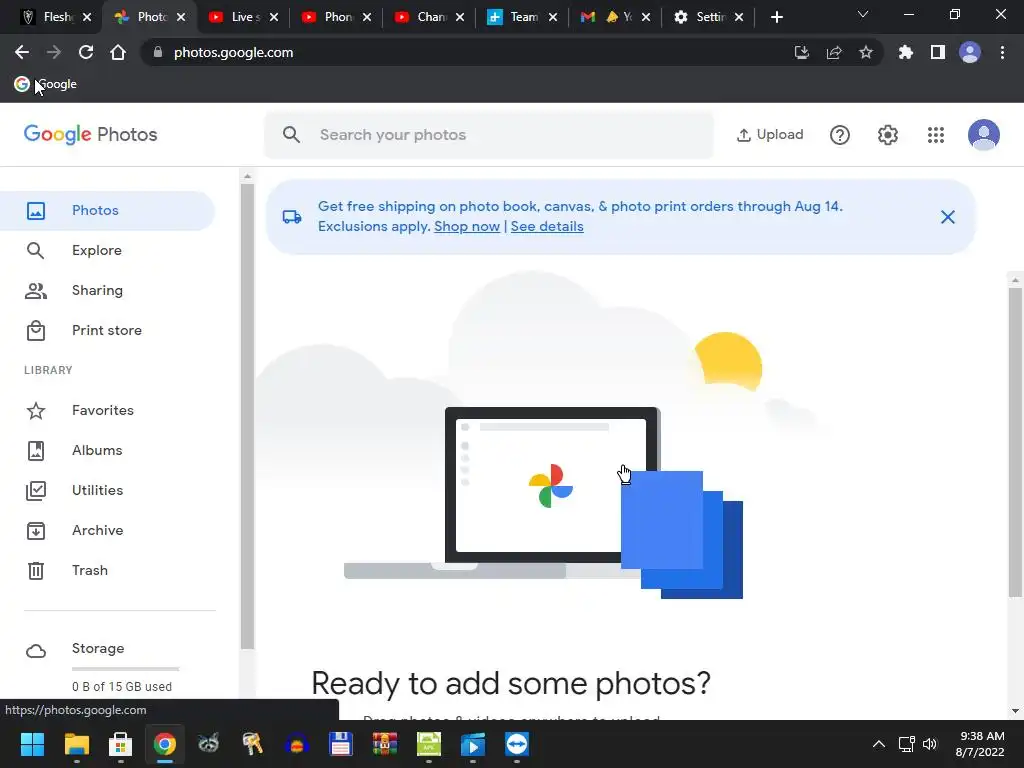The height and width of the screenshot is (768, 1024).
Task: Switch to the Live YouTube tab
Action: click(242, 17)
